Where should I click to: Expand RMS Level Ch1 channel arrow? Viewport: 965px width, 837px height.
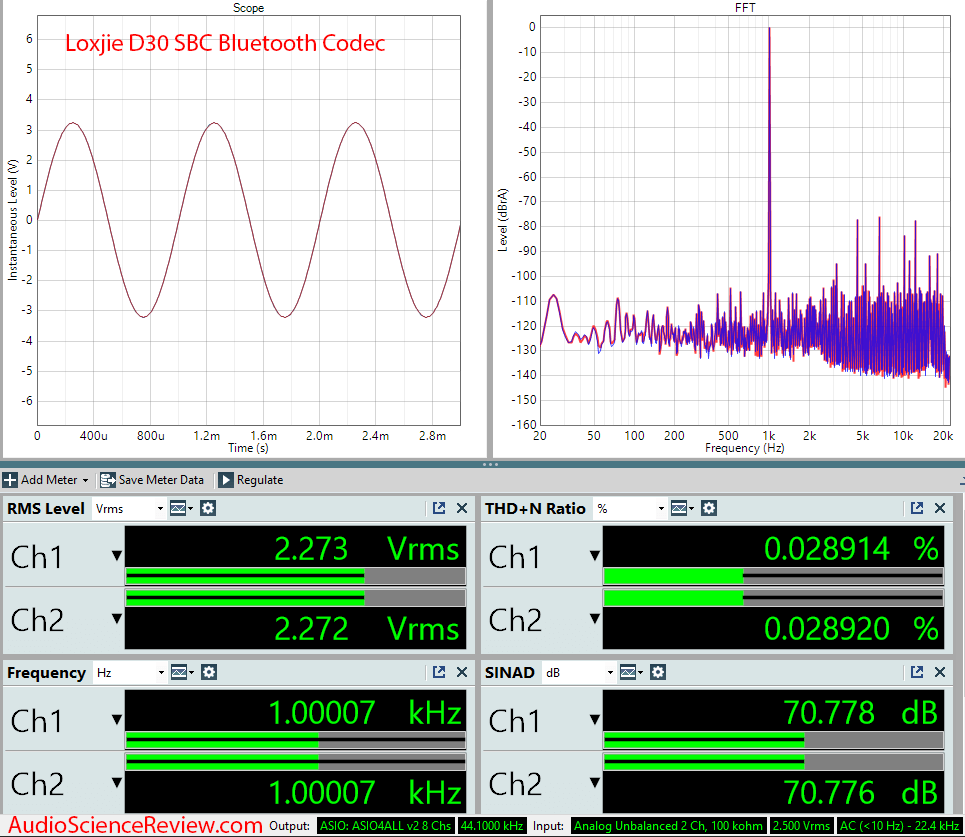click(116, 556)
